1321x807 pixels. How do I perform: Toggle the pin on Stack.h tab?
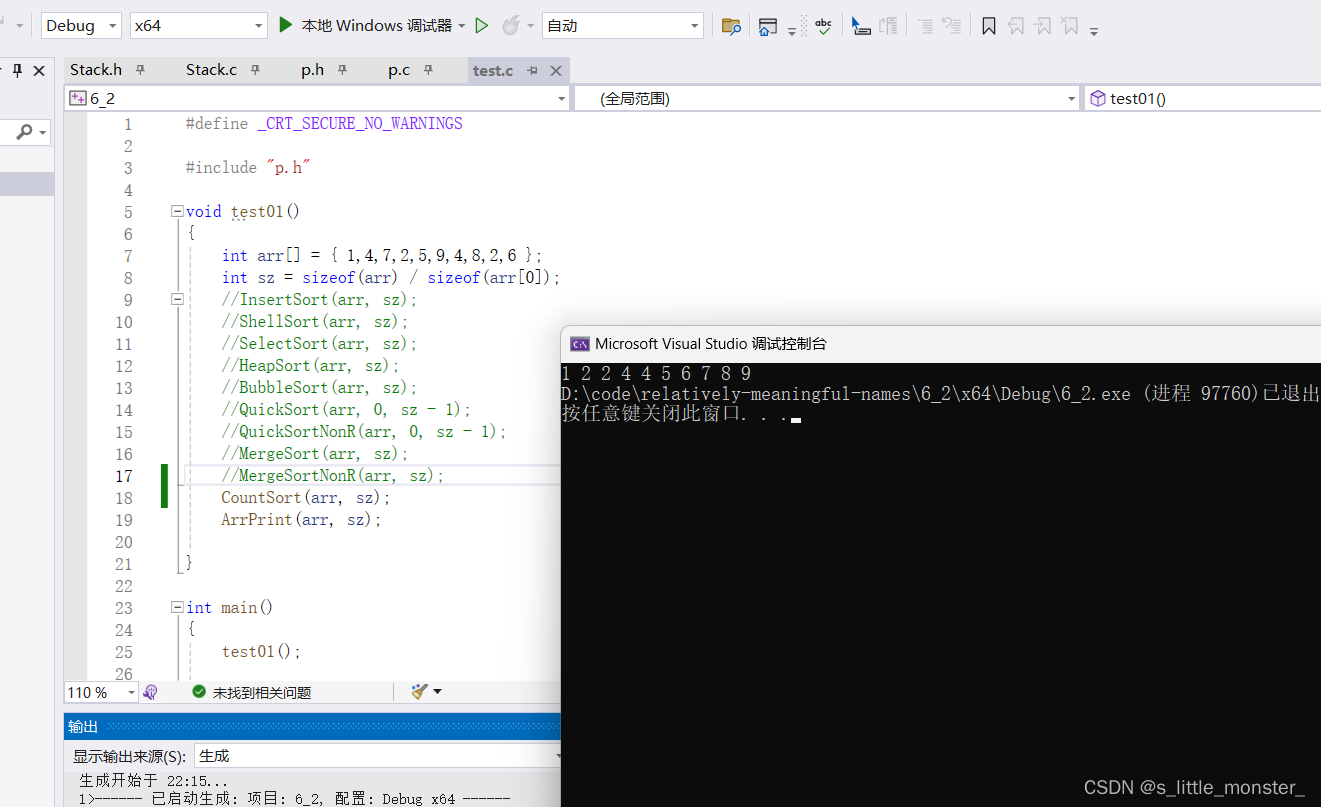(x=141, y=70)
